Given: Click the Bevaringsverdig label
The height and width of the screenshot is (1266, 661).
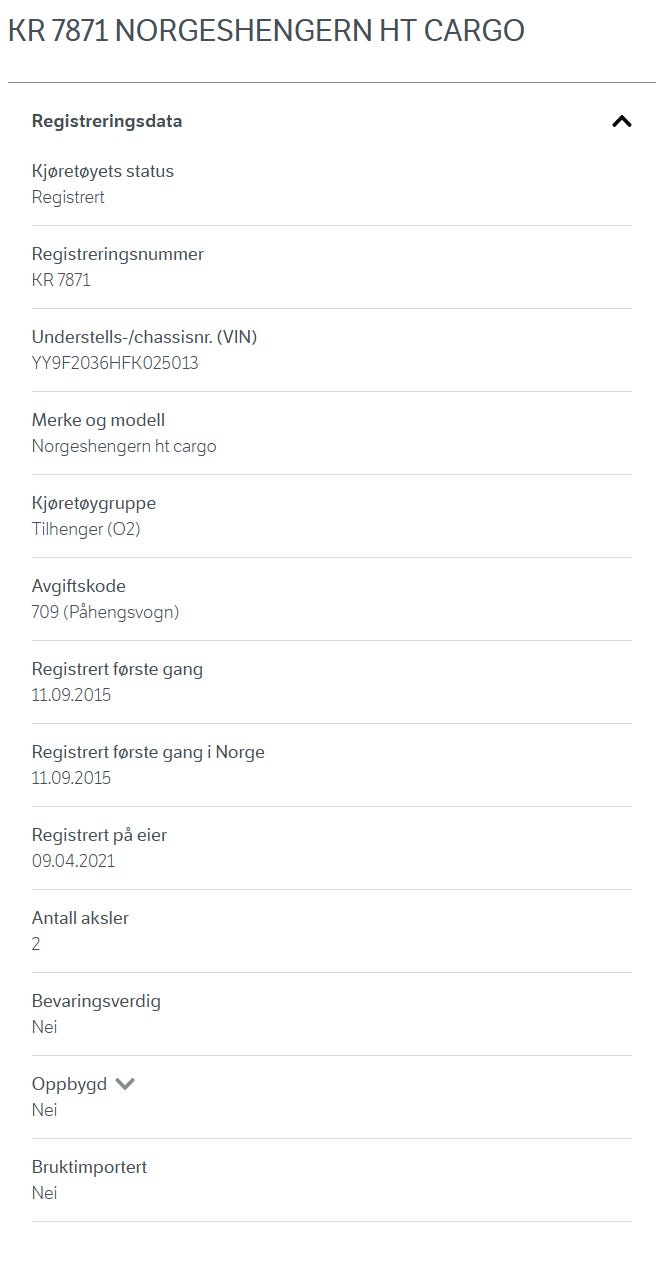Looking at the screenshot, I should (96, 1001).
